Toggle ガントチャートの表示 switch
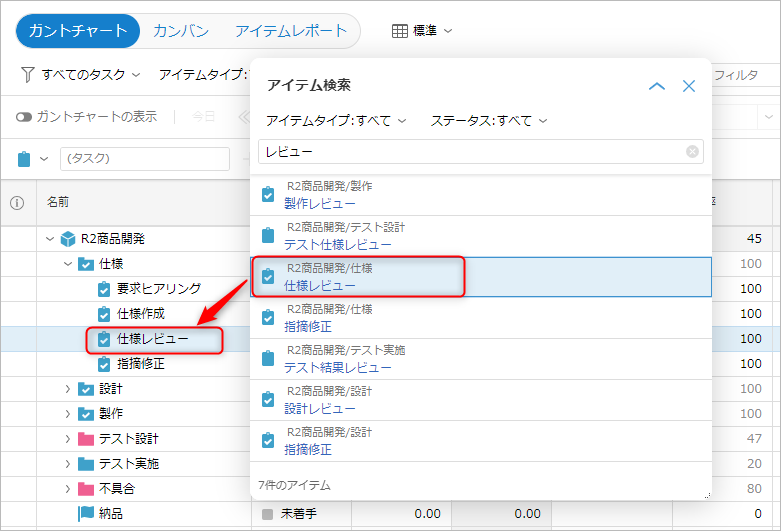The width and height of the screenshot is (781, 531). click(24, 117)
